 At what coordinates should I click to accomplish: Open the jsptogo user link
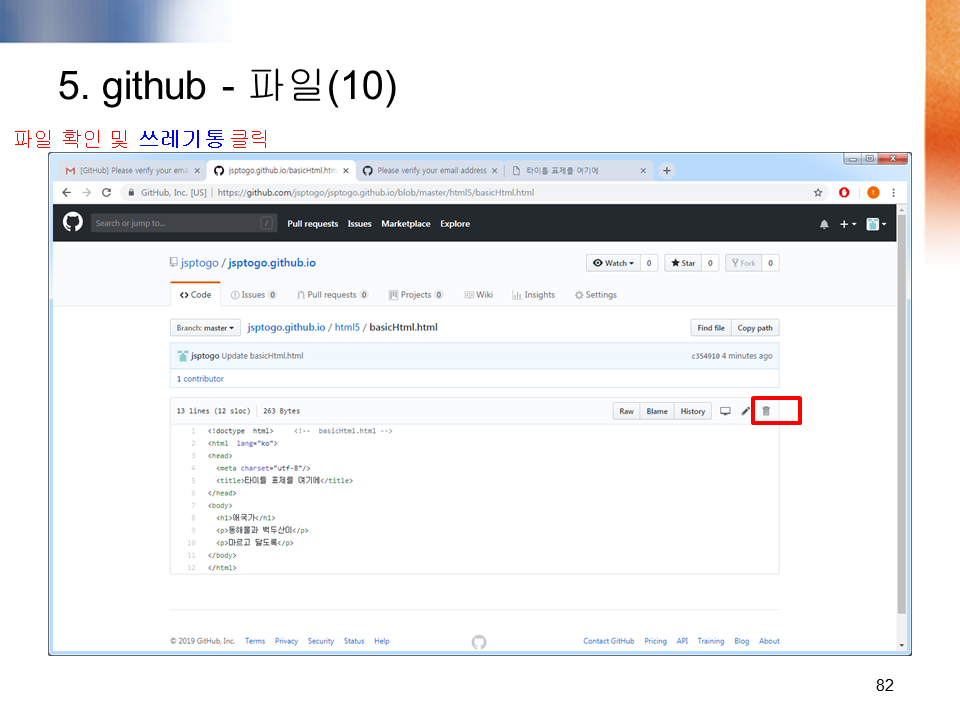tap(200, 263)
